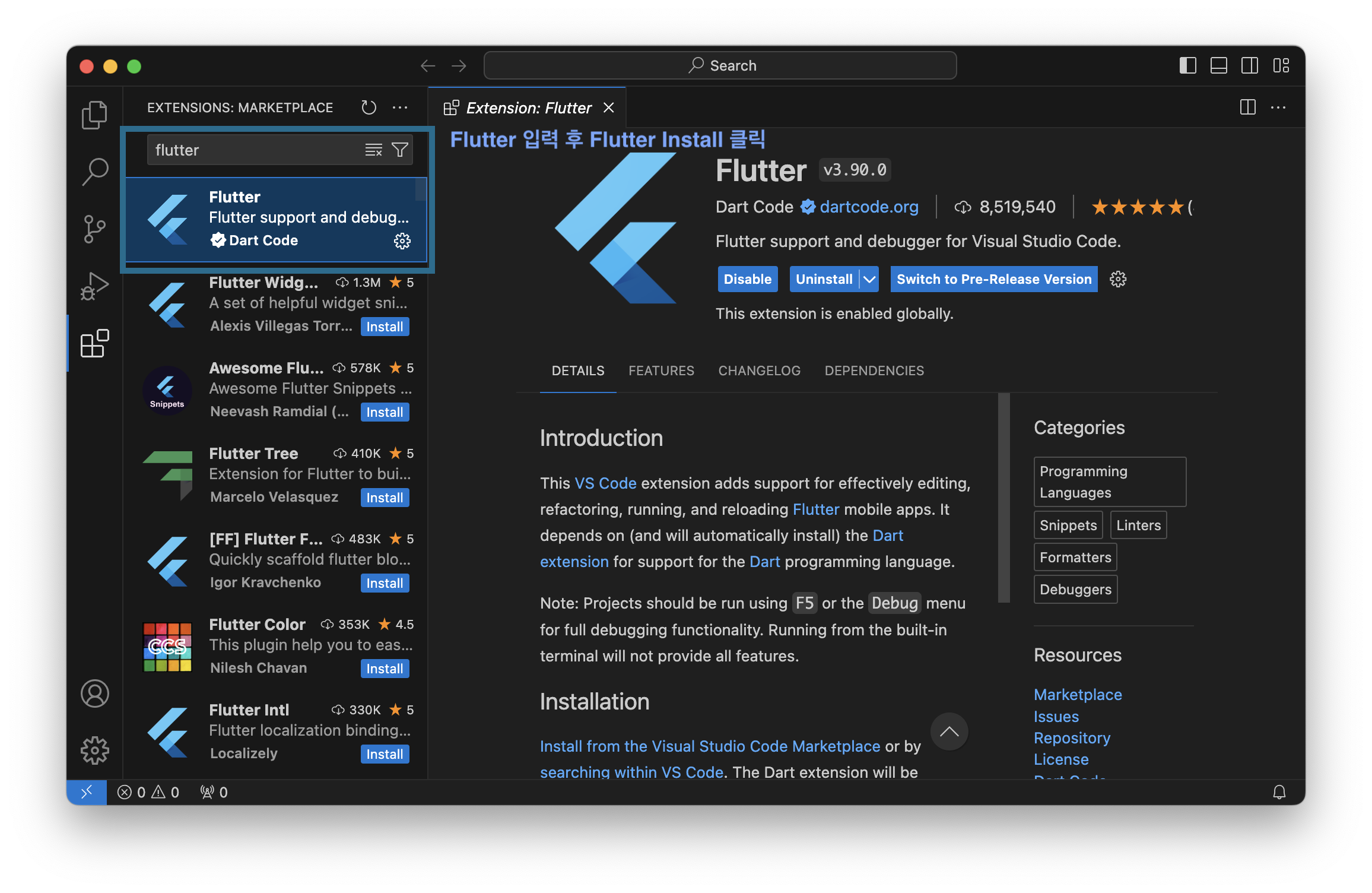Select the Linters category tag
Screen dimensions: 1372x893
pyautogui.click(x=1138, y=525)
